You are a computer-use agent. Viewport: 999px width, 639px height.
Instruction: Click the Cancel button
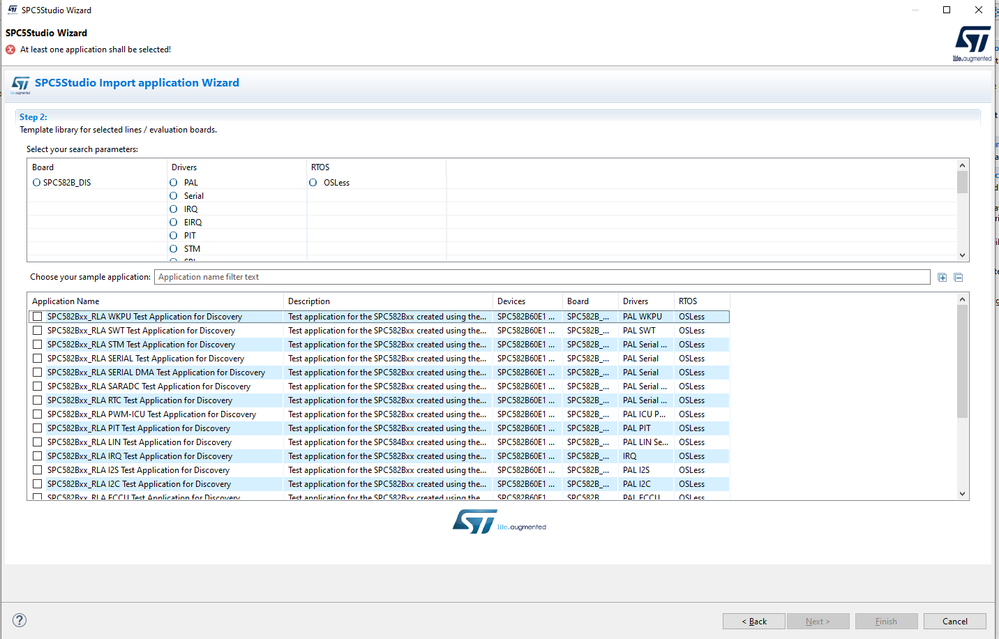[x=954, y=621]
